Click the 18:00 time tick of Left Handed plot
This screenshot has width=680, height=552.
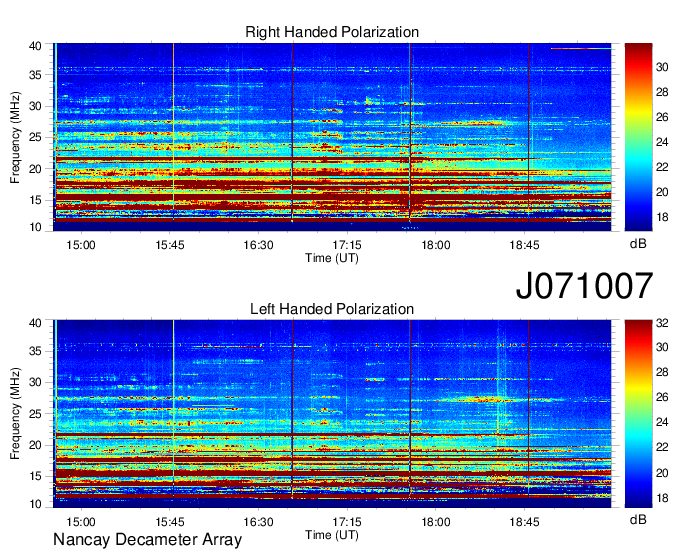click(x=436, y=522)
